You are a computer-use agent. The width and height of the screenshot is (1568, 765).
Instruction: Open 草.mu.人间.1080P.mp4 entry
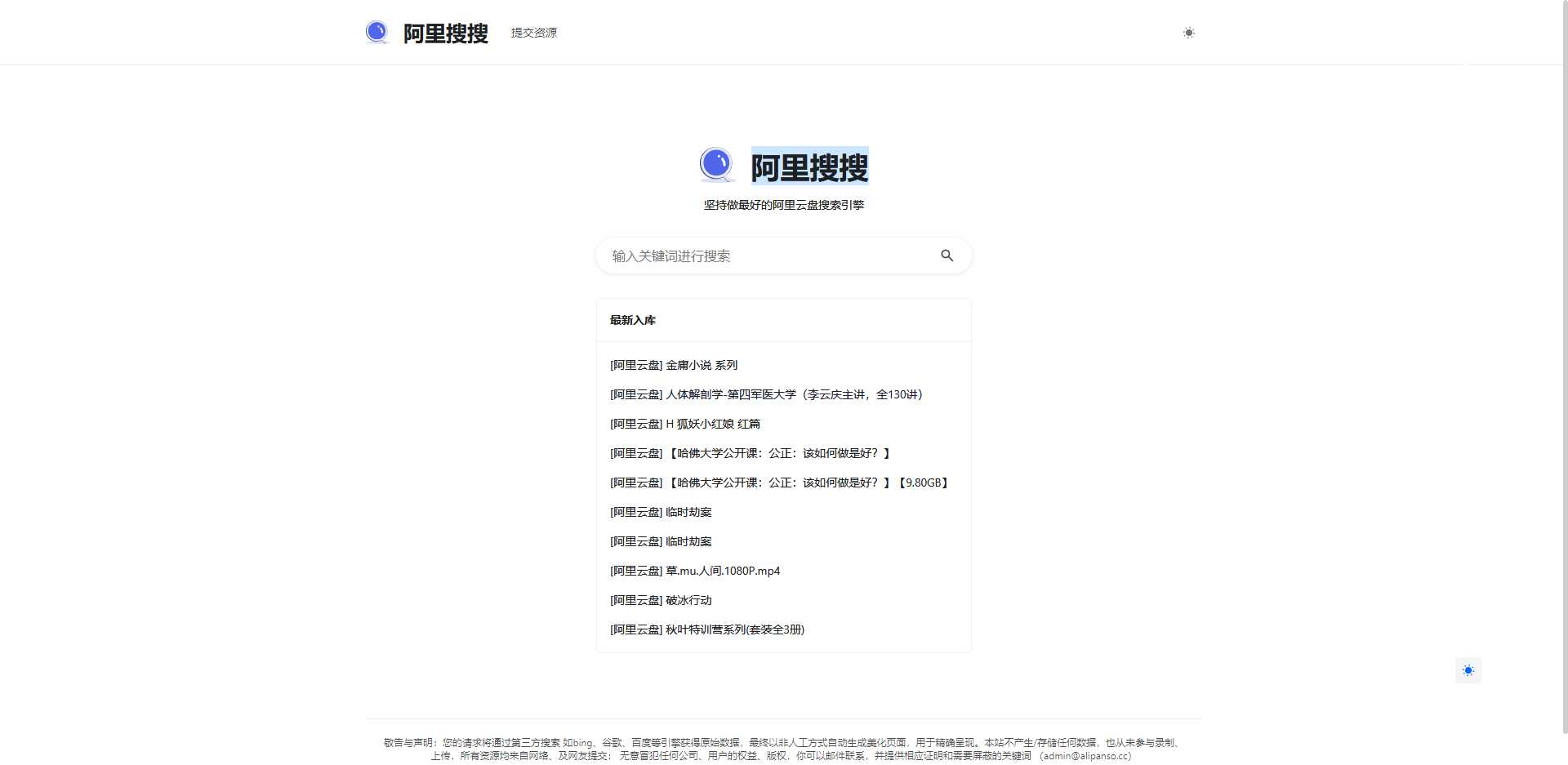tap(695, 571)
